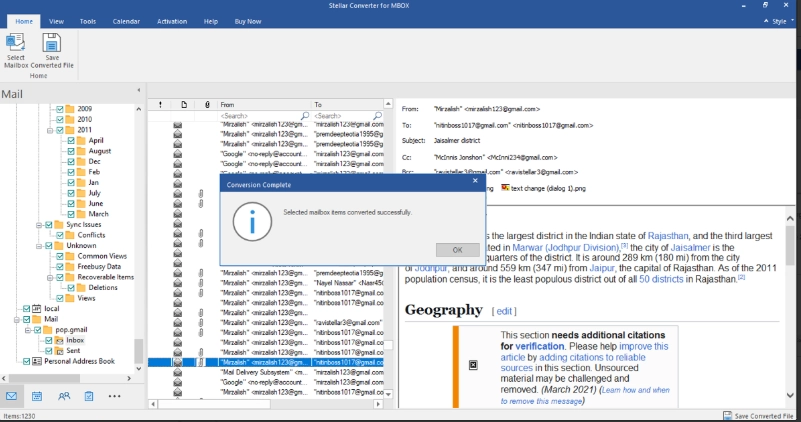Click the Save Converted File ribbon icon
The image size is (801, 422).
point(52,43)
